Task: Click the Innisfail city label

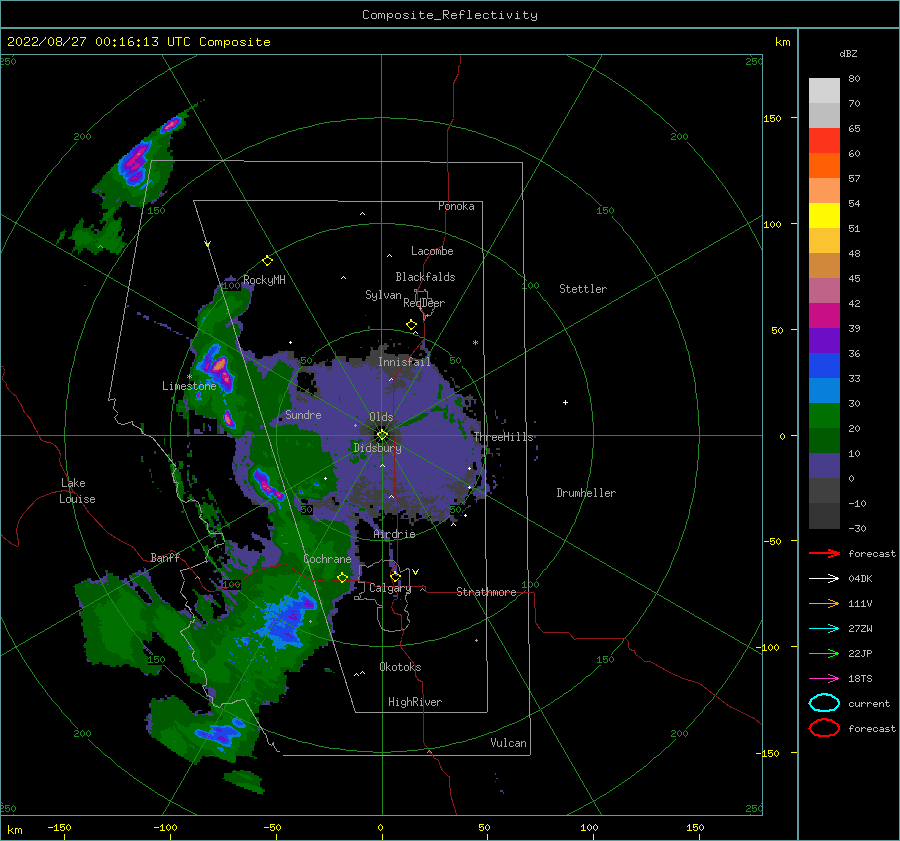Action: [404, 362]
